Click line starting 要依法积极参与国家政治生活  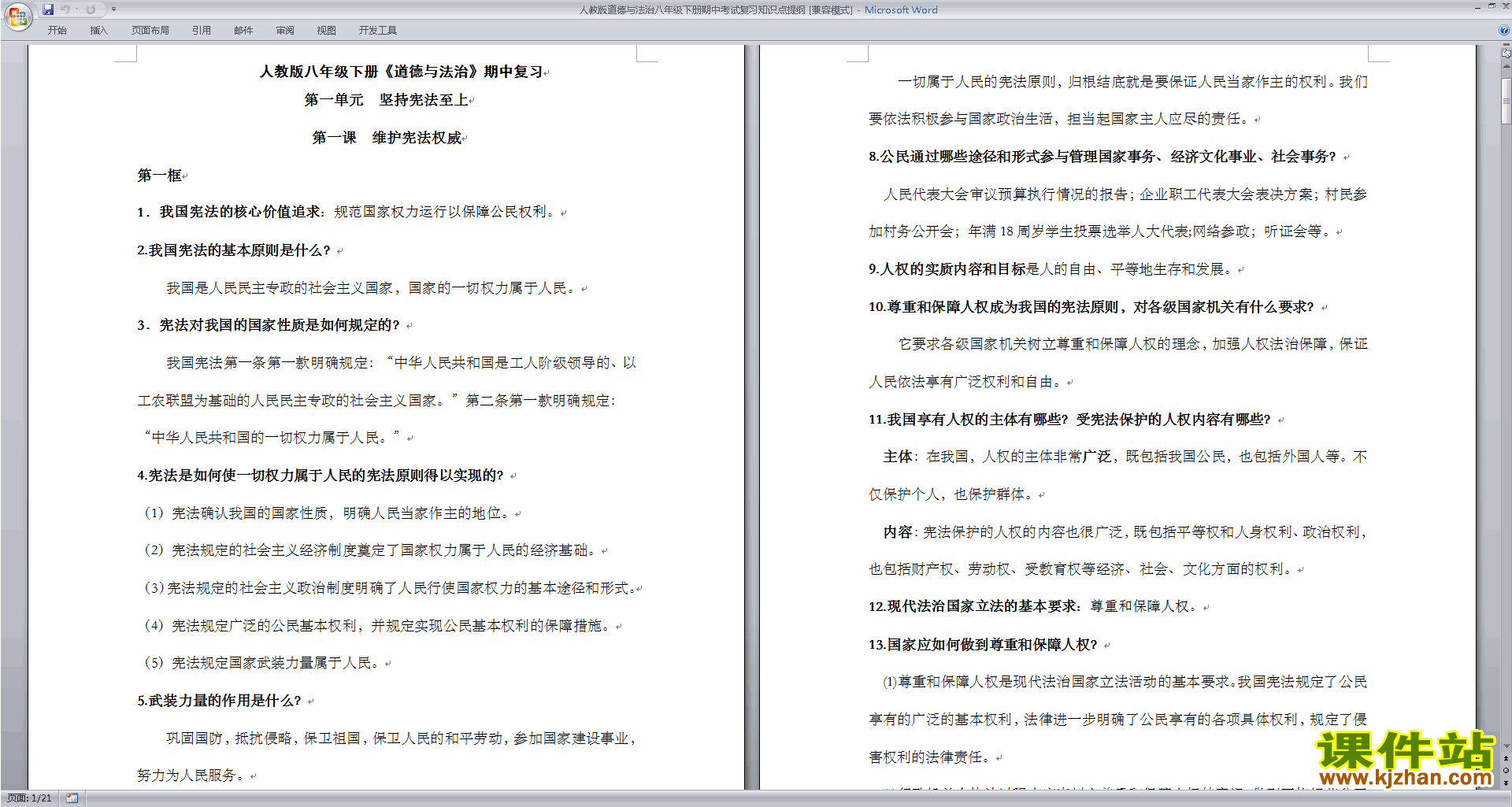pos(1059,119)
